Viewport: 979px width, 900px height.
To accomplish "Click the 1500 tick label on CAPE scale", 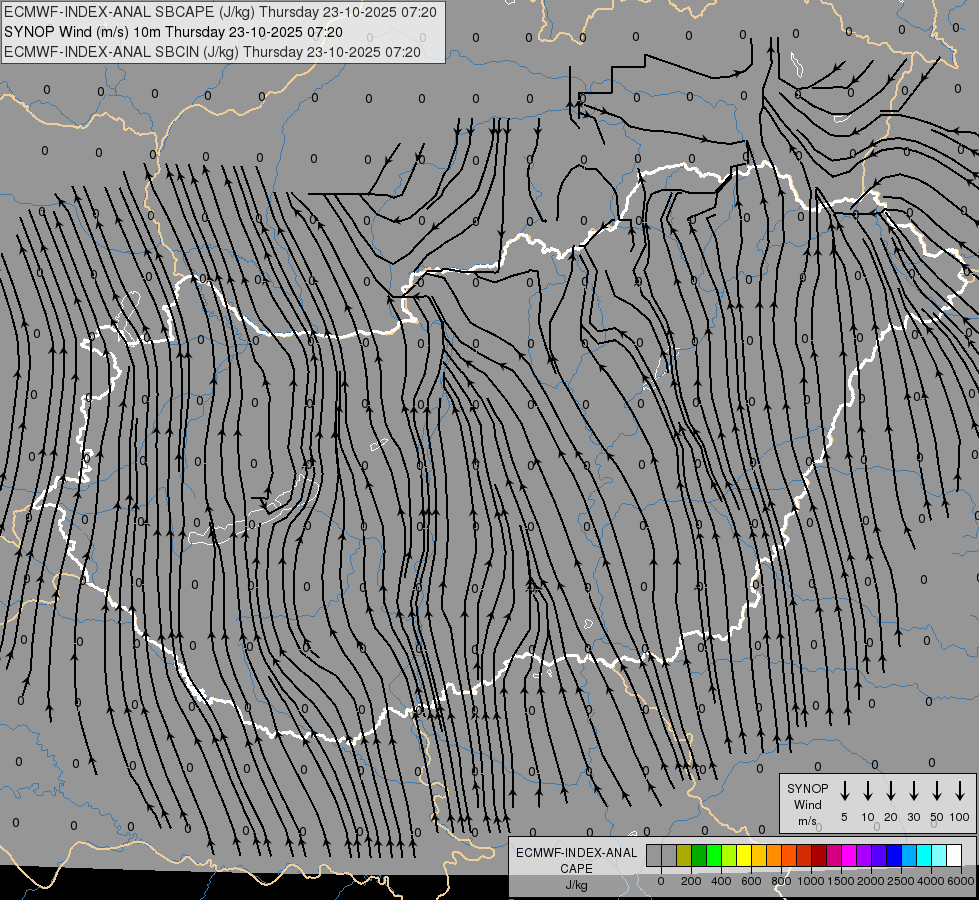I will tap(841, 881).
